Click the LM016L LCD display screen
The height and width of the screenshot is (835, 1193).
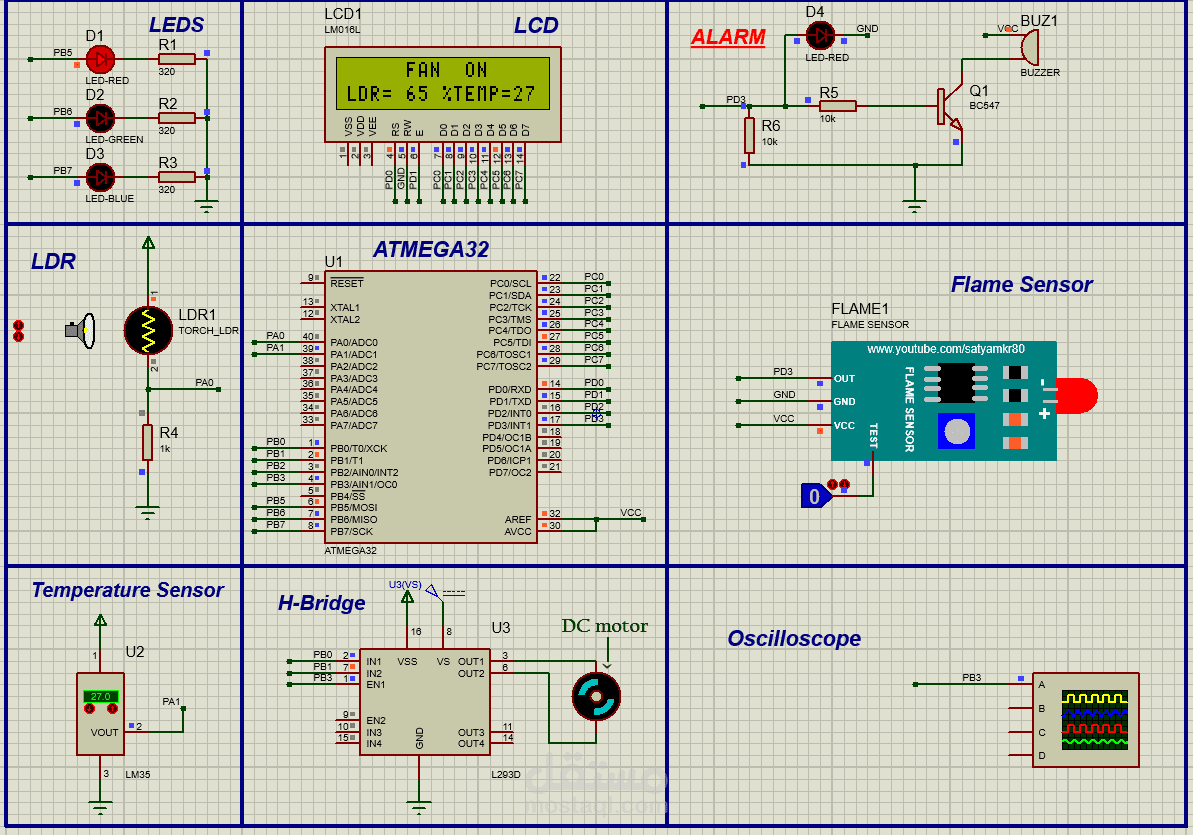(443, 83)
